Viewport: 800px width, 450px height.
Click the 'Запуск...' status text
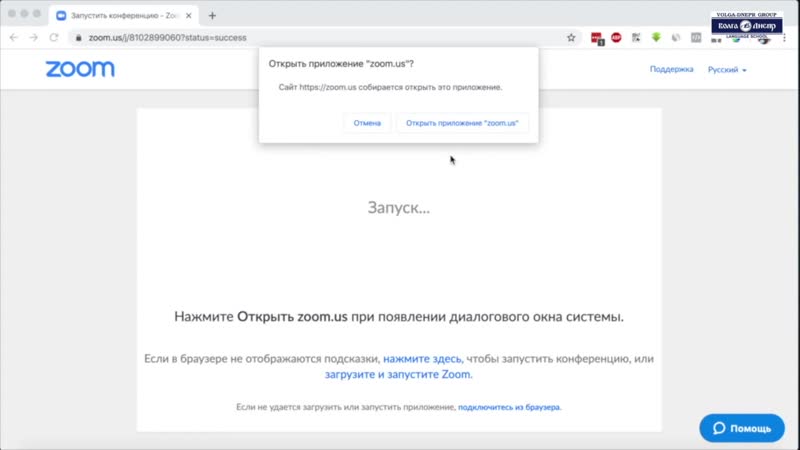pos(399,208)
